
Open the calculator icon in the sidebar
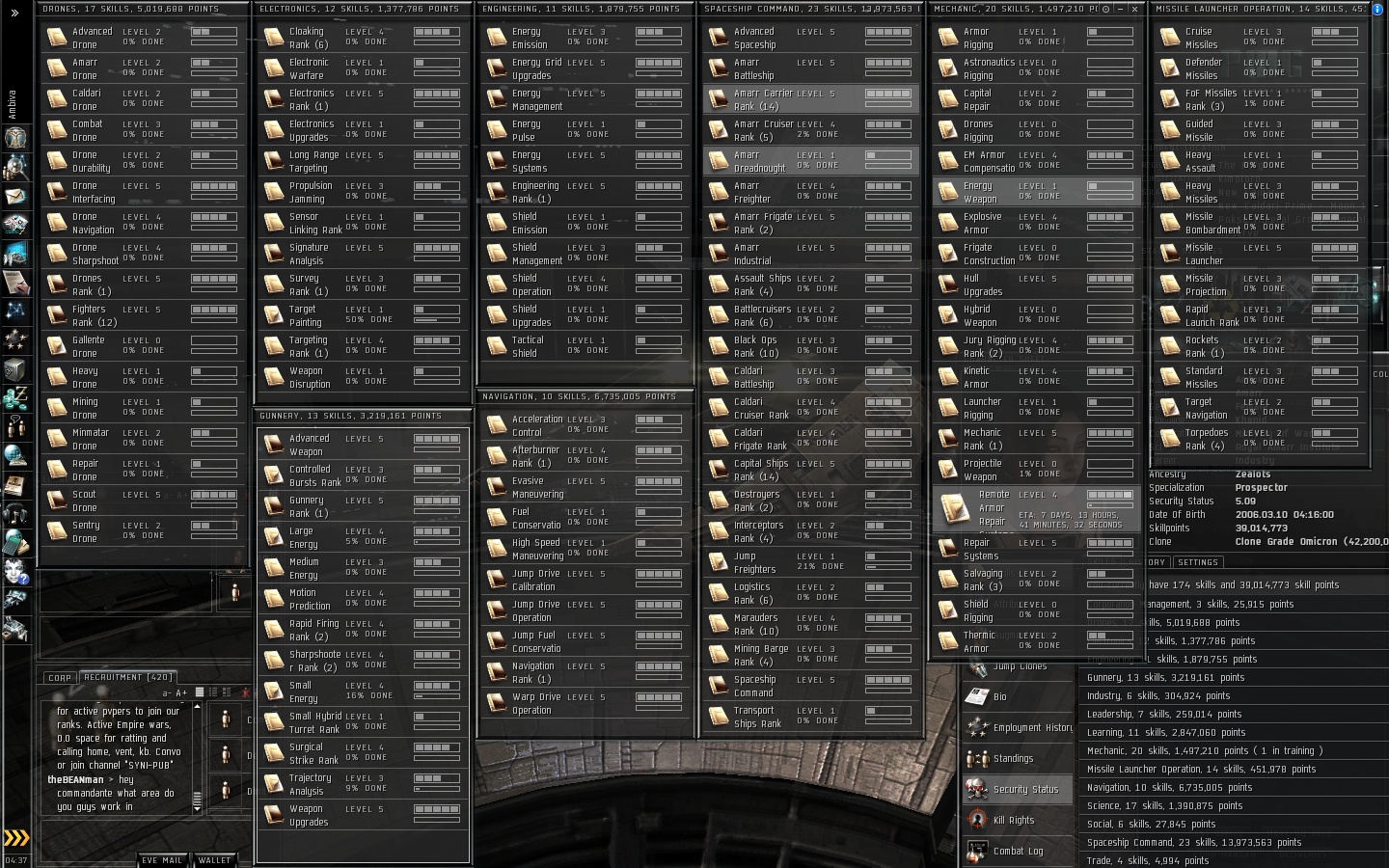click(15, 542)
